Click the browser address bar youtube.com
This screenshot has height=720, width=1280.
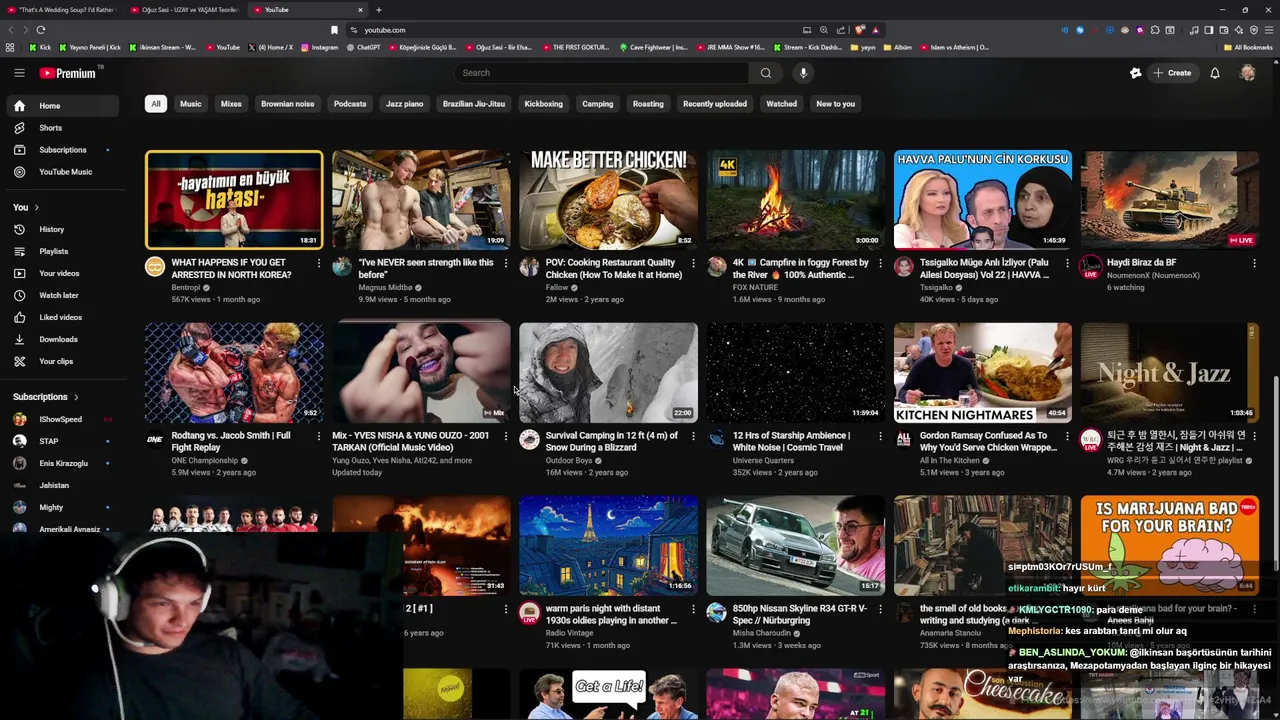tap(385, 30)
